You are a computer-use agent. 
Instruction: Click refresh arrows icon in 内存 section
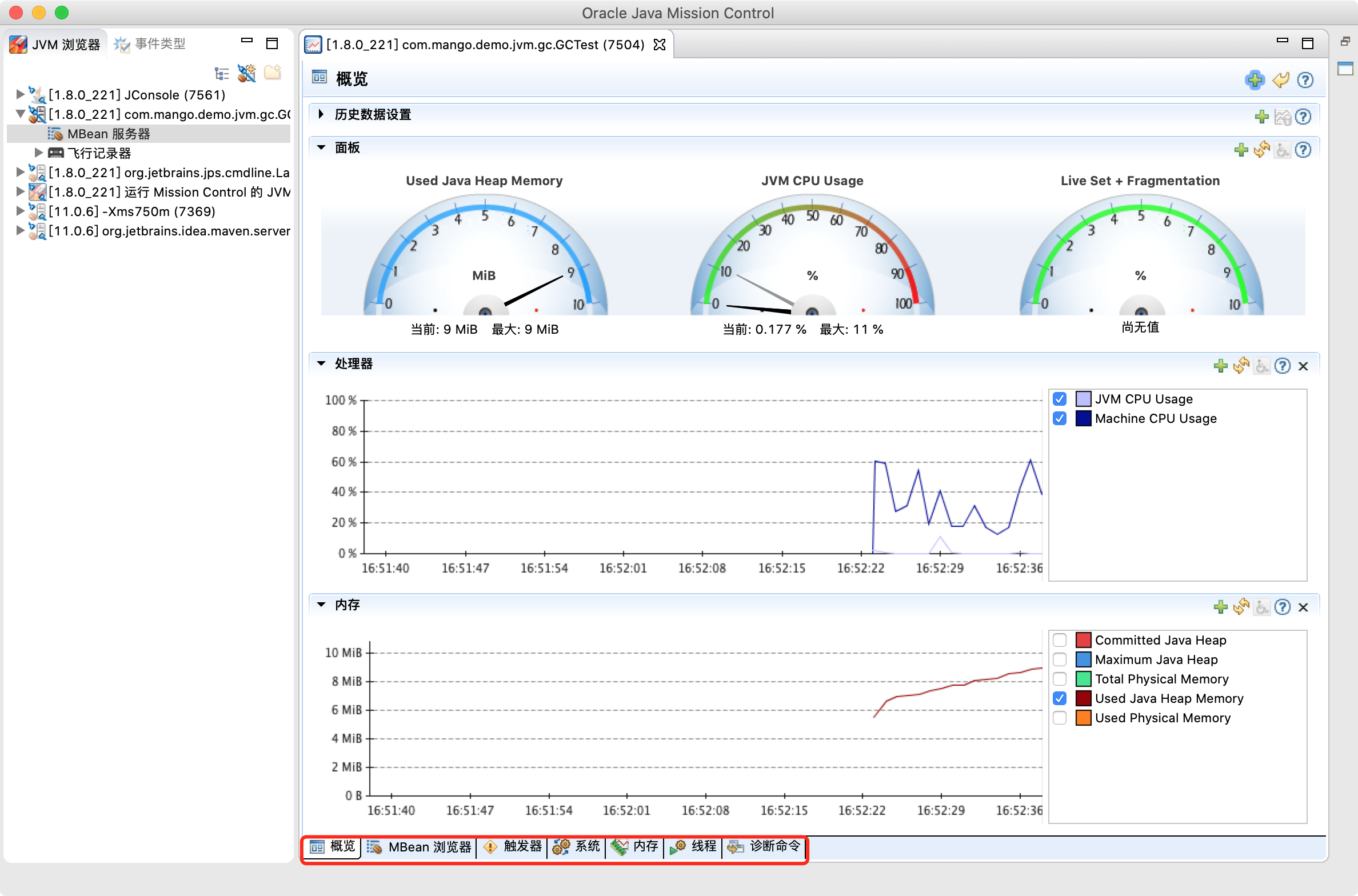[x=1241, y=607]
